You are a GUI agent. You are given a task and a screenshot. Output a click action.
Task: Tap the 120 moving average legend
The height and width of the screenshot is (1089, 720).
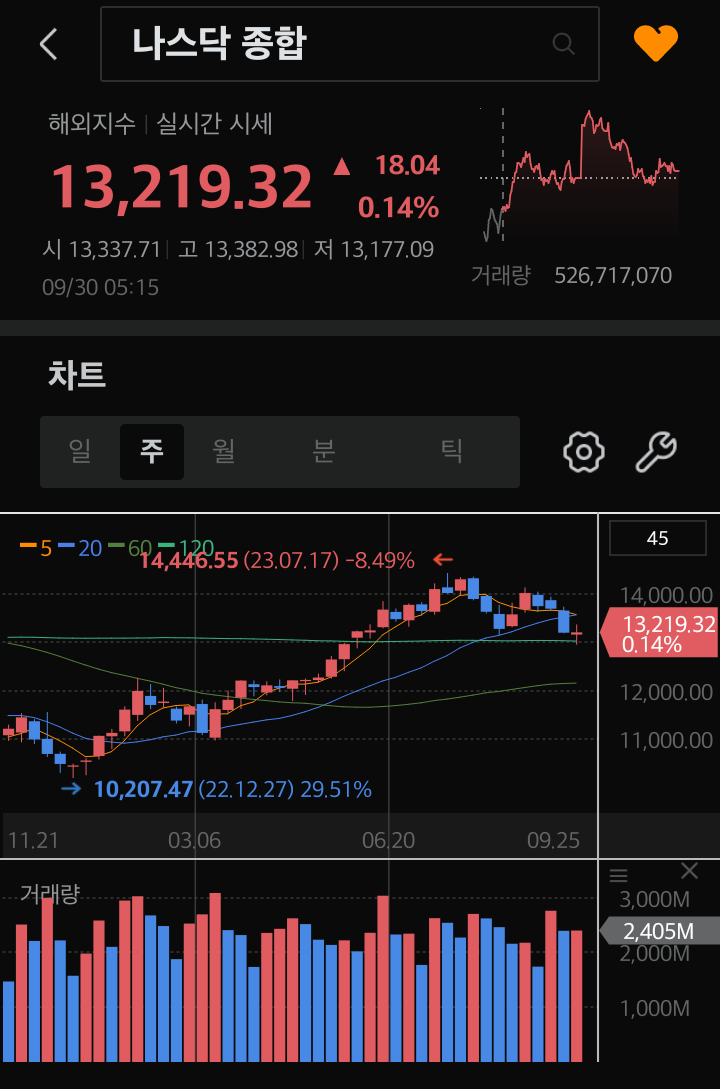pos(186,548)
